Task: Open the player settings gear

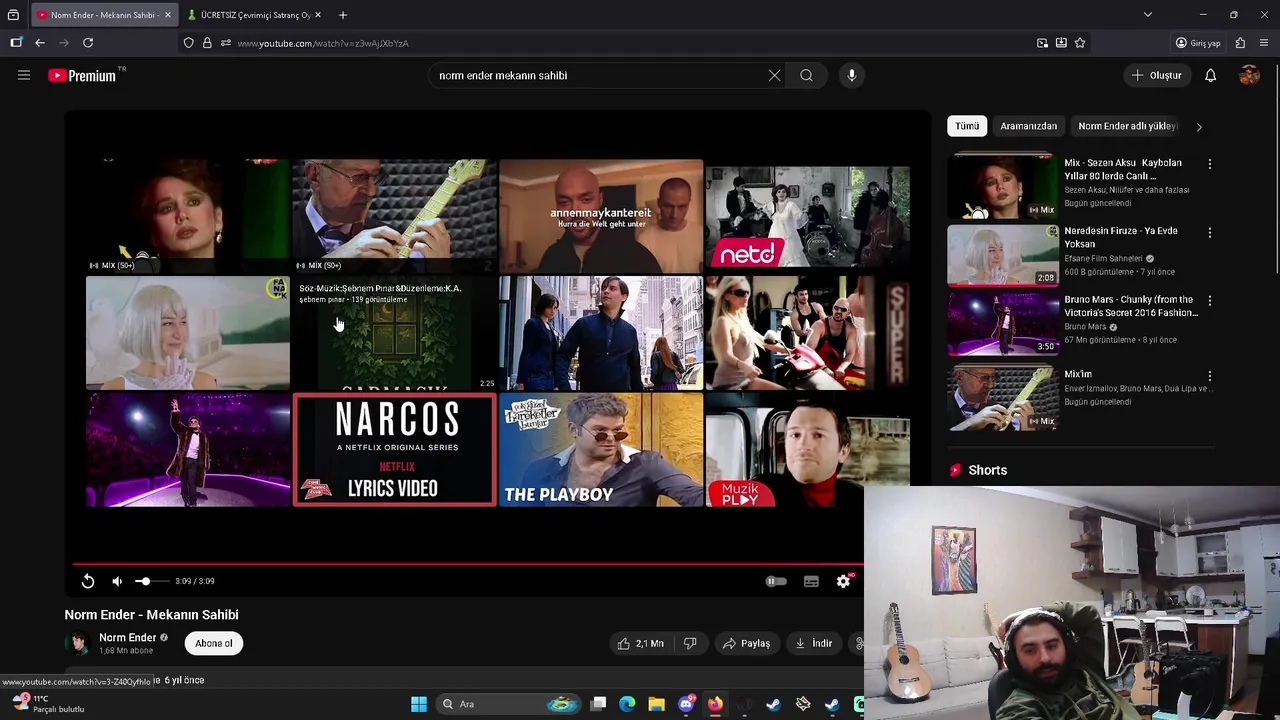Action: tap(843, 581)
